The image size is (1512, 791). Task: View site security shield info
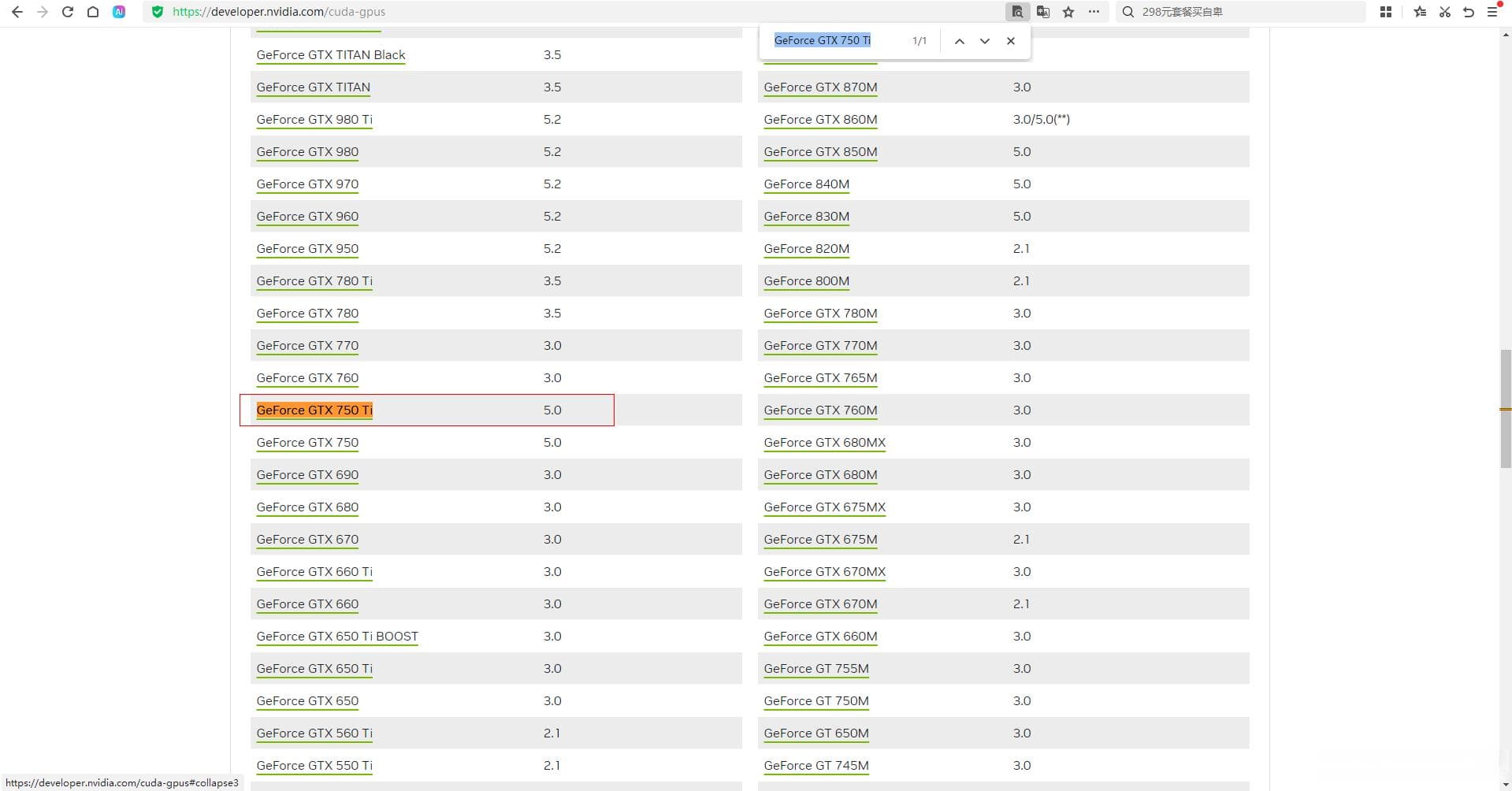[x=158, y=12]
